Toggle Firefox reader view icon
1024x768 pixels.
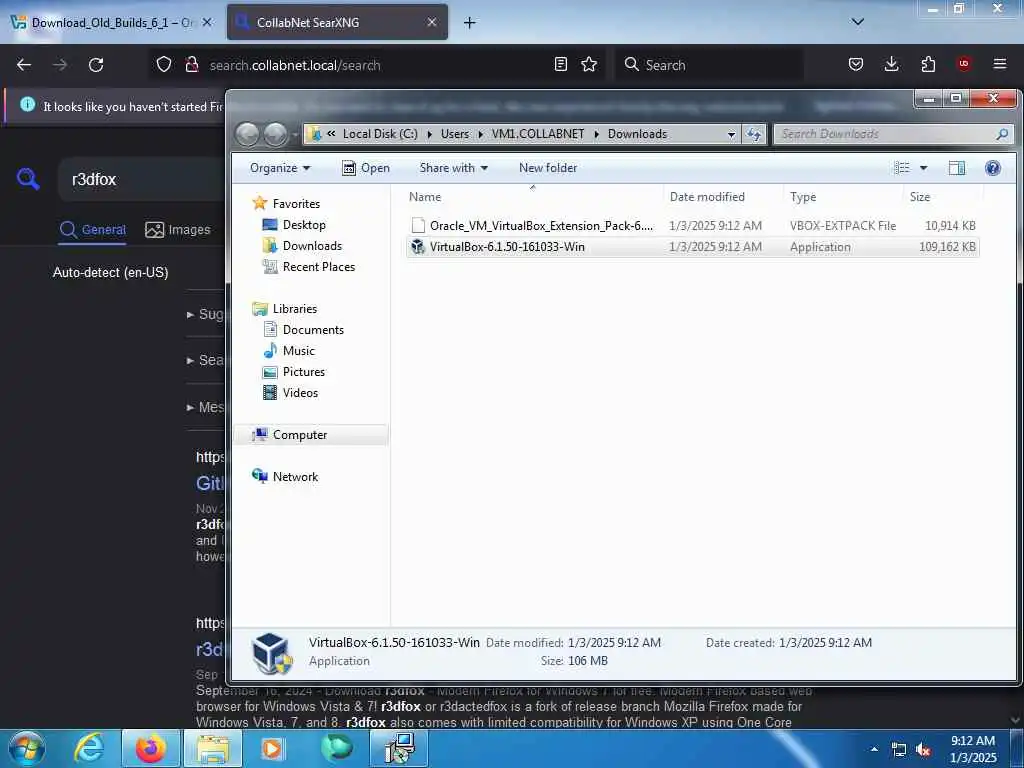click(x=560, y=64)
